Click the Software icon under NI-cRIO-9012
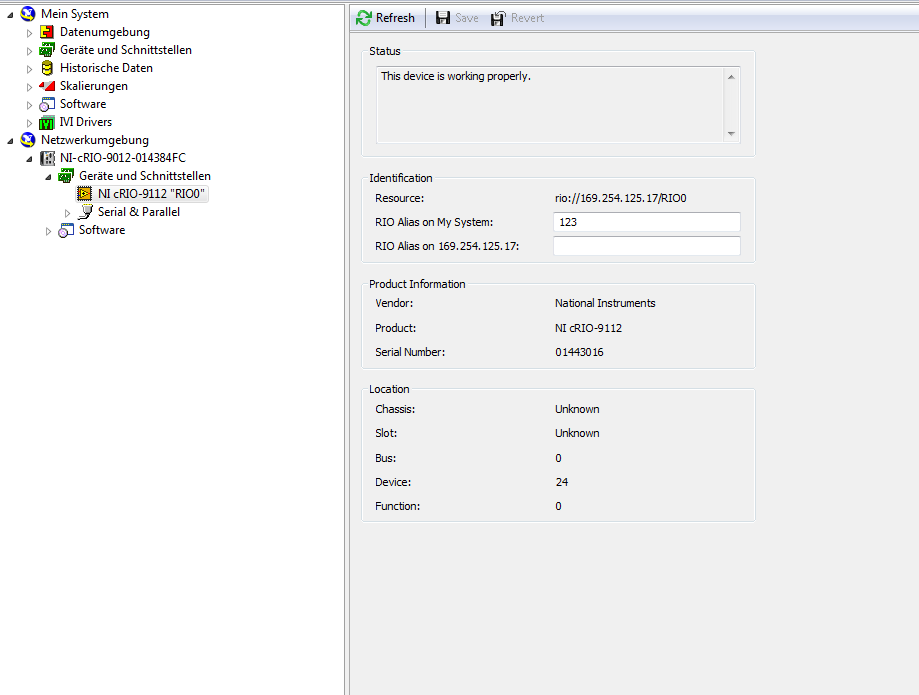 pyautogui.click(x=66, y=230)
